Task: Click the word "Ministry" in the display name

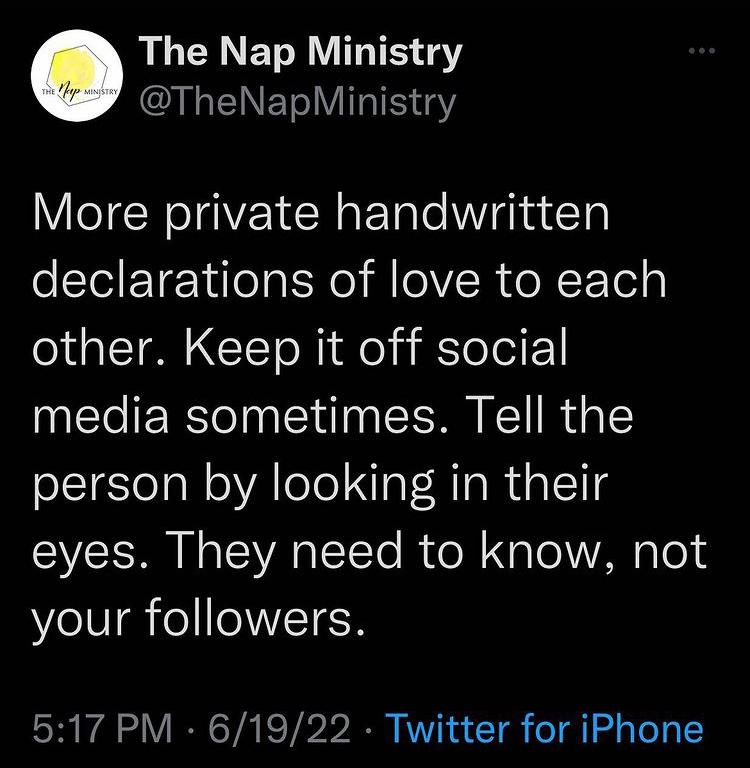Action: [x=386, y=52]
